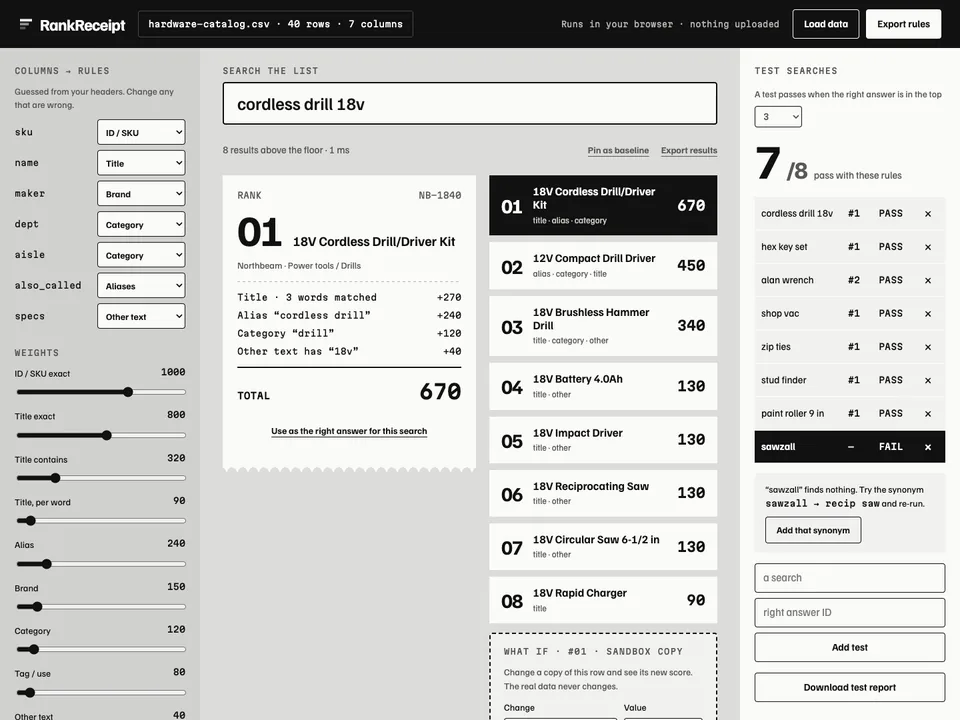The width and height of the screenshot is (960, 720).
Task: Remove the 'shop vac' test
Action: (x=928, y=313)
